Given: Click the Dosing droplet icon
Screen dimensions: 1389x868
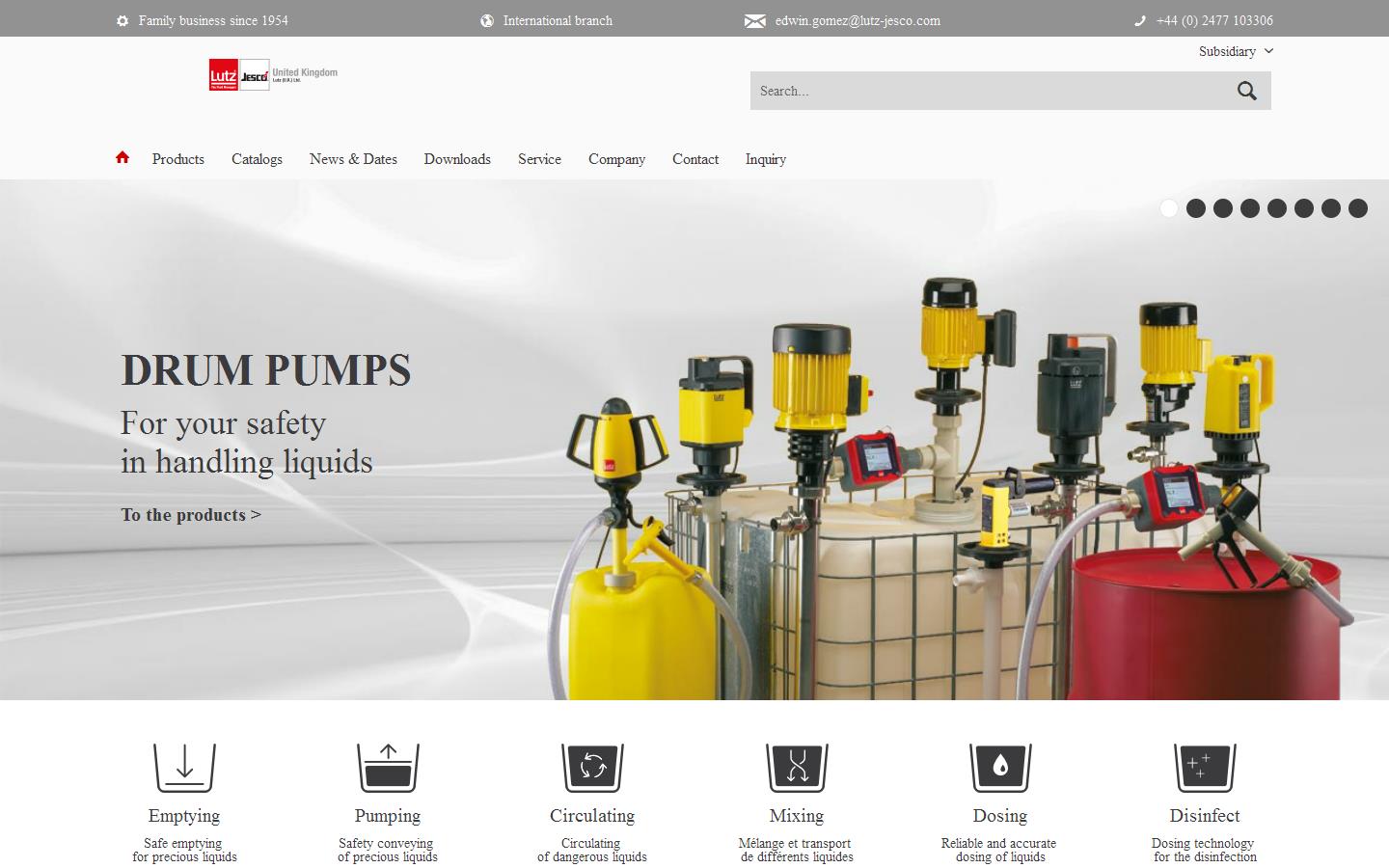Looking at the screenshot, I should click(1000, 765).
